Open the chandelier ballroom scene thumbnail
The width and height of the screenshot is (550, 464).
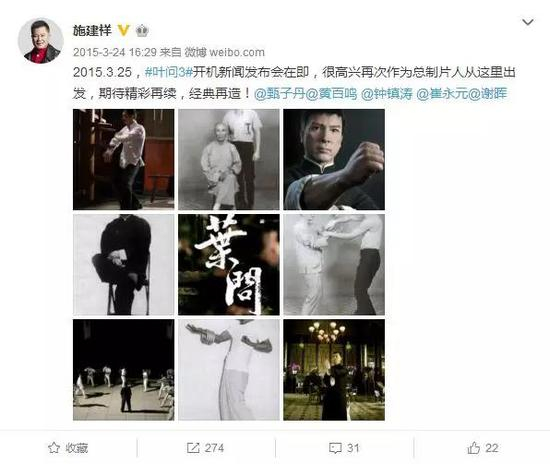click(x=334, y=370)
